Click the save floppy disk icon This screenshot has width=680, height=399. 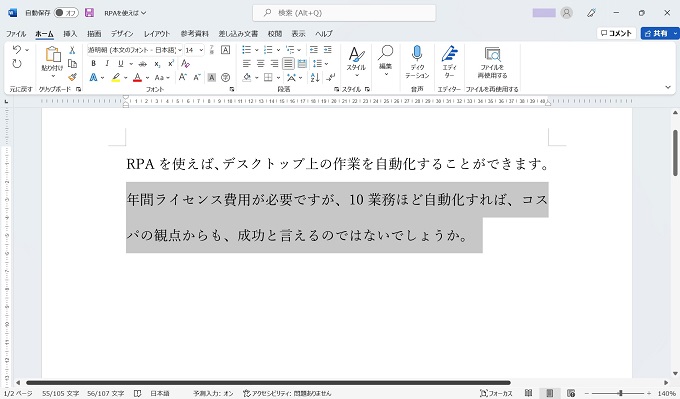[x=89, y=13]
